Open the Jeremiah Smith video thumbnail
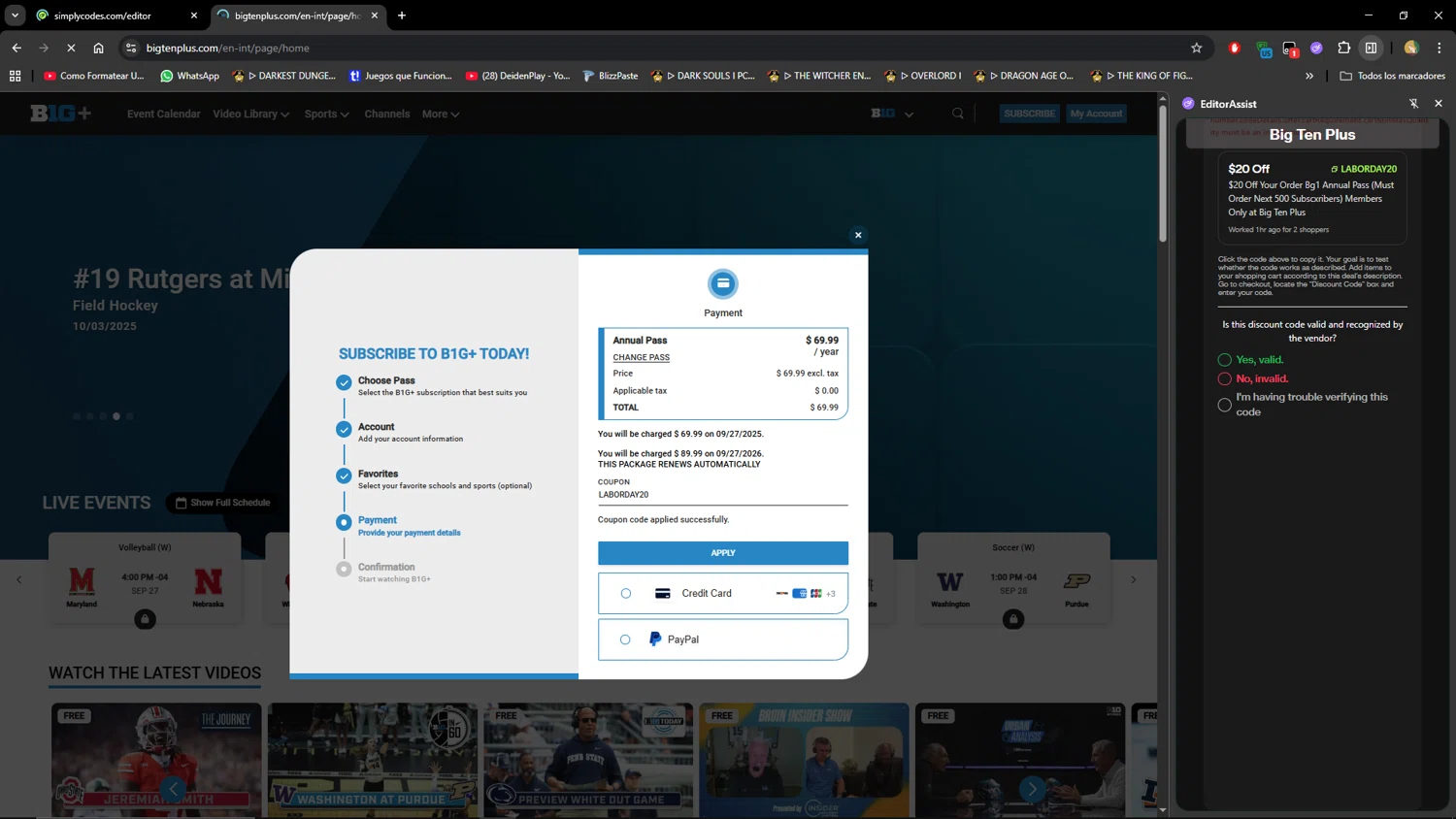 (x=156, y=760)
